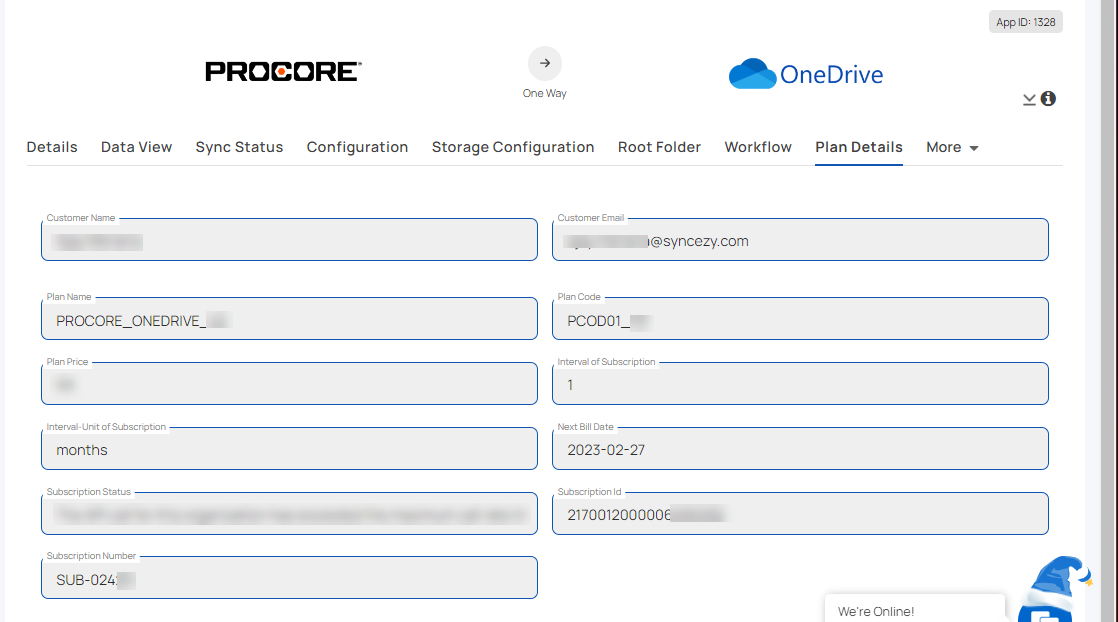Image resolution: width=1118 pixels, height=622 pixels.
Task: Click the info circle icon
Action: click(1048, 98)
